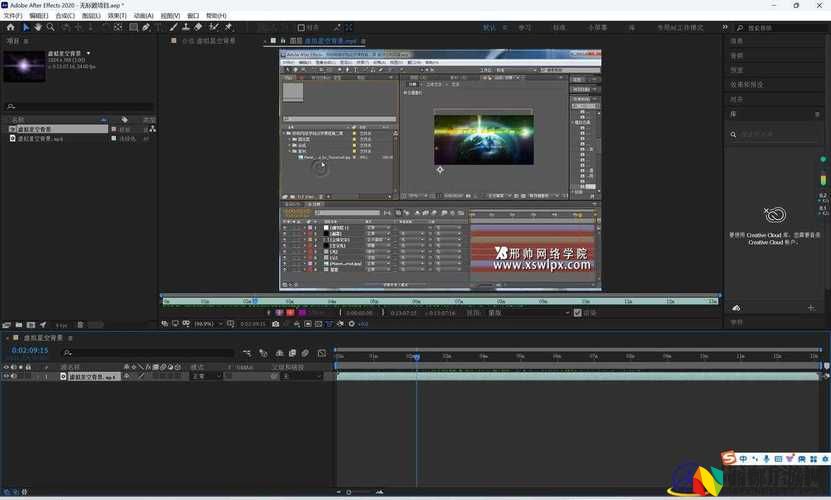Click the delete trash icon in project panel

(x=81, y=325)
